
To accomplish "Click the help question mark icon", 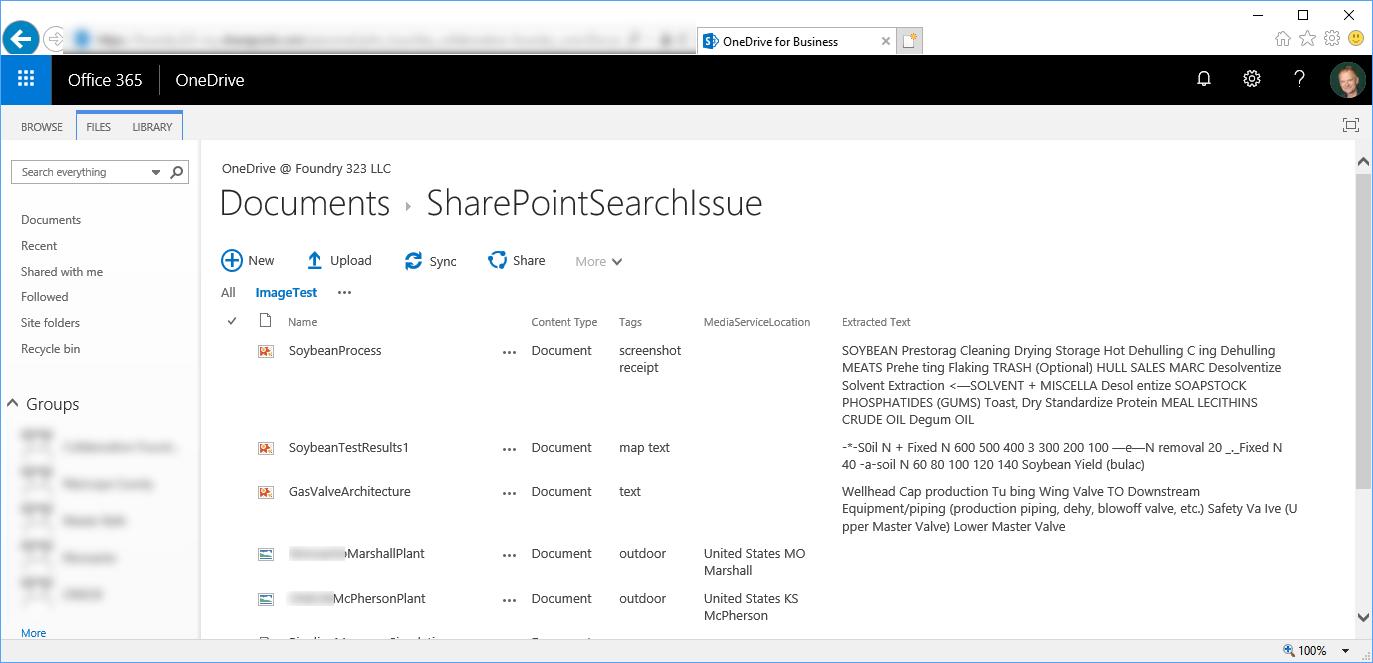I will tap(1299, 80).
